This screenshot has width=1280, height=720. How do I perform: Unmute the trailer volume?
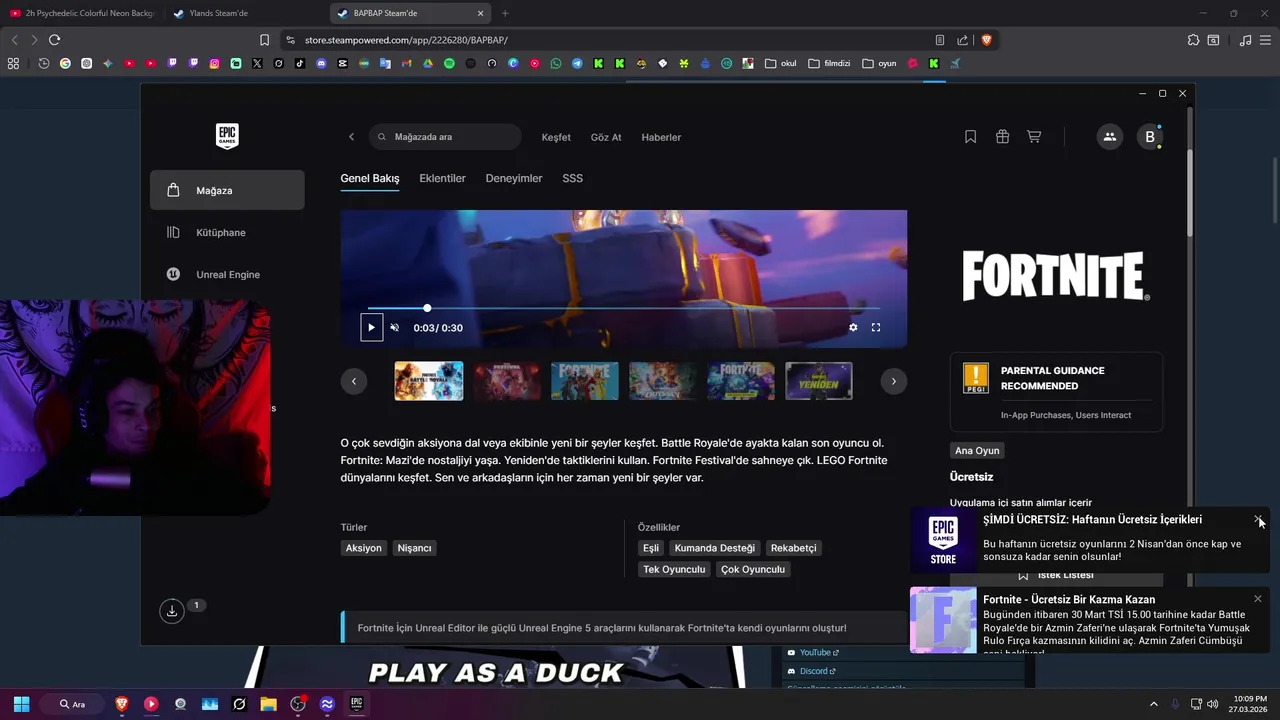click(x=394, y=327)
